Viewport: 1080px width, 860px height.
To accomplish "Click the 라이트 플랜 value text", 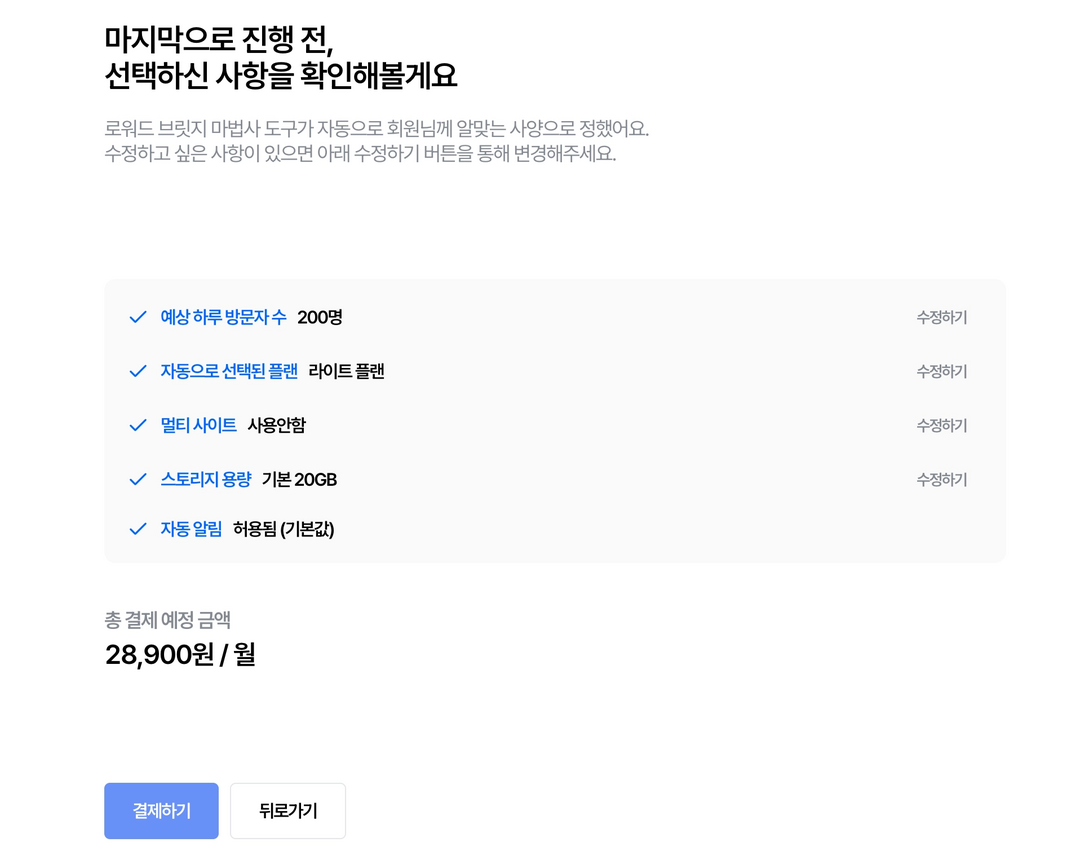I will (x=346, y=371).
